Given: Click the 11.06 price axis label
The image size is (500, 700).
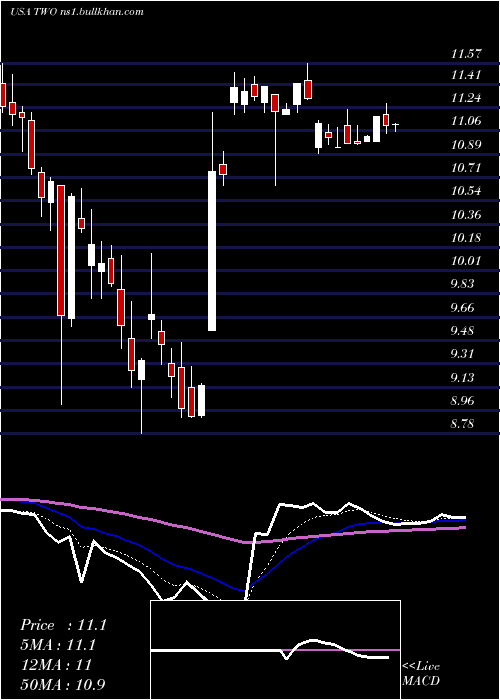Looking at the screenshot, I should 466,121.
